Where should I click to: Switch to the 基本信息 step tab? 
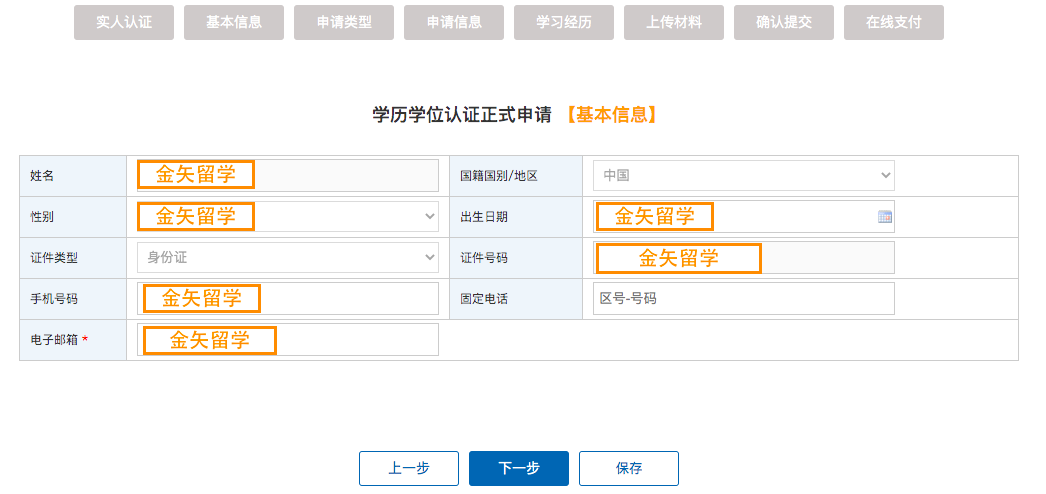click(x=234, y=22)
